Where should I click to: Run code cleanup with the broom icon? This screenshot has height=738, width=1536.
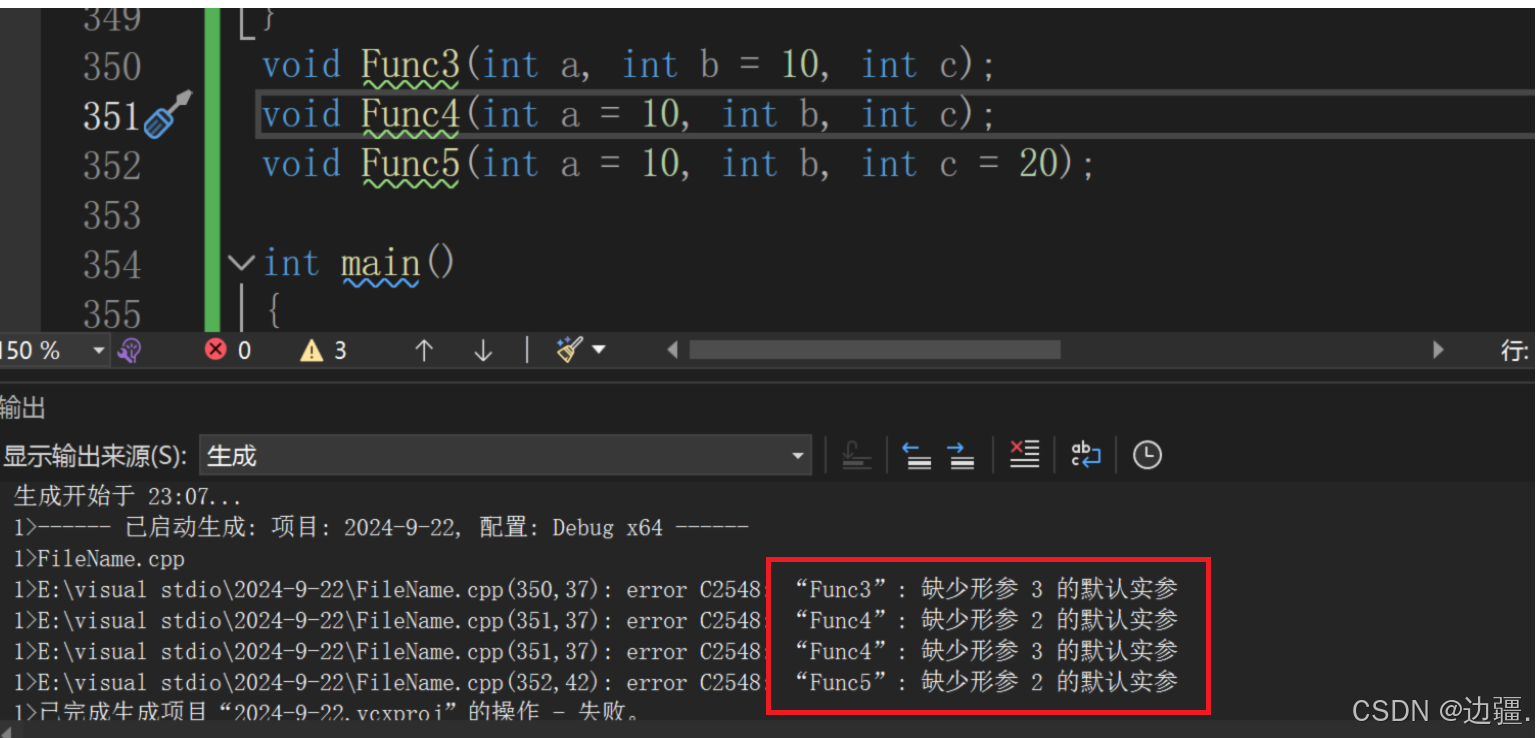[570, 350]
